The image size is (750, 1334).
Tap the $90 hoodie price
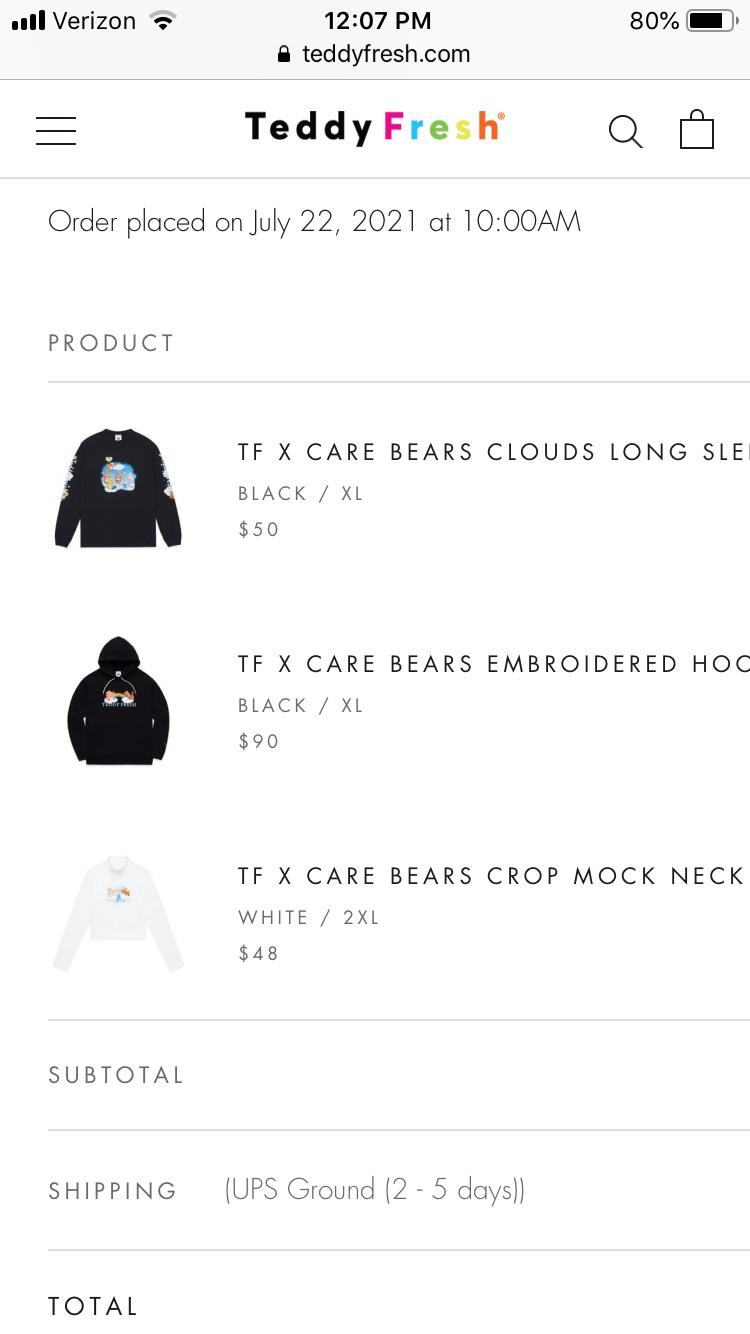pyautogui.click(x=259, y=742)
